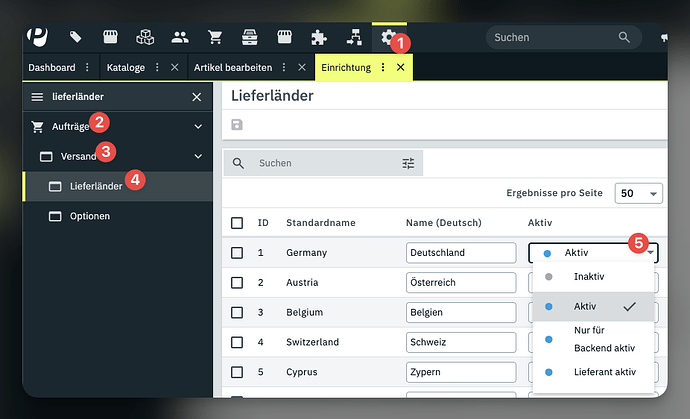Image resolution: width=690 pixels, height=419 pixels.
Task: Click the hierarchy workflow icon in toolbar
Action: (353, 37)
